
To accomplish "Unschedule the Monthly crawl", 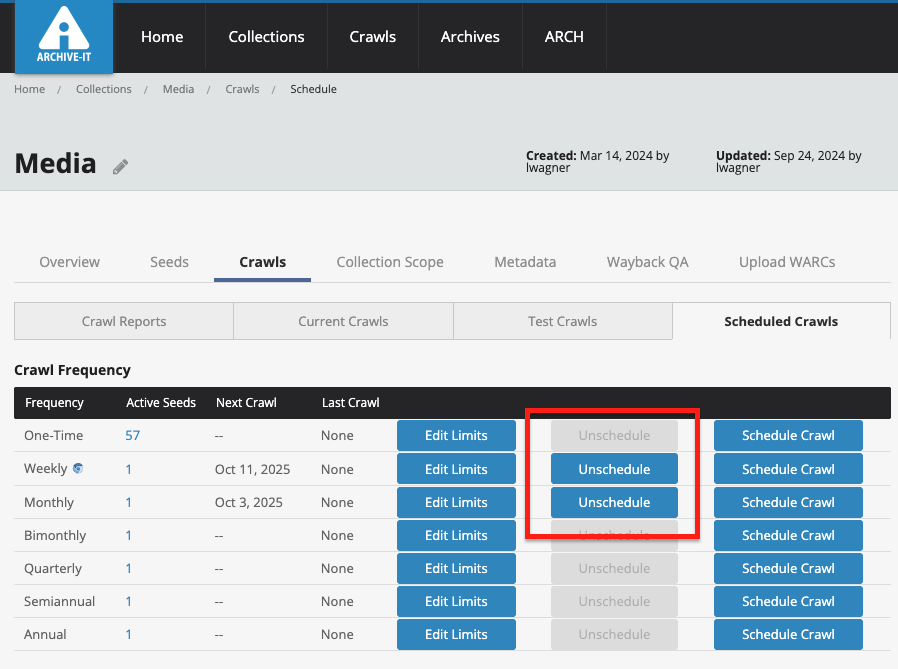I will tap(614, 502).
